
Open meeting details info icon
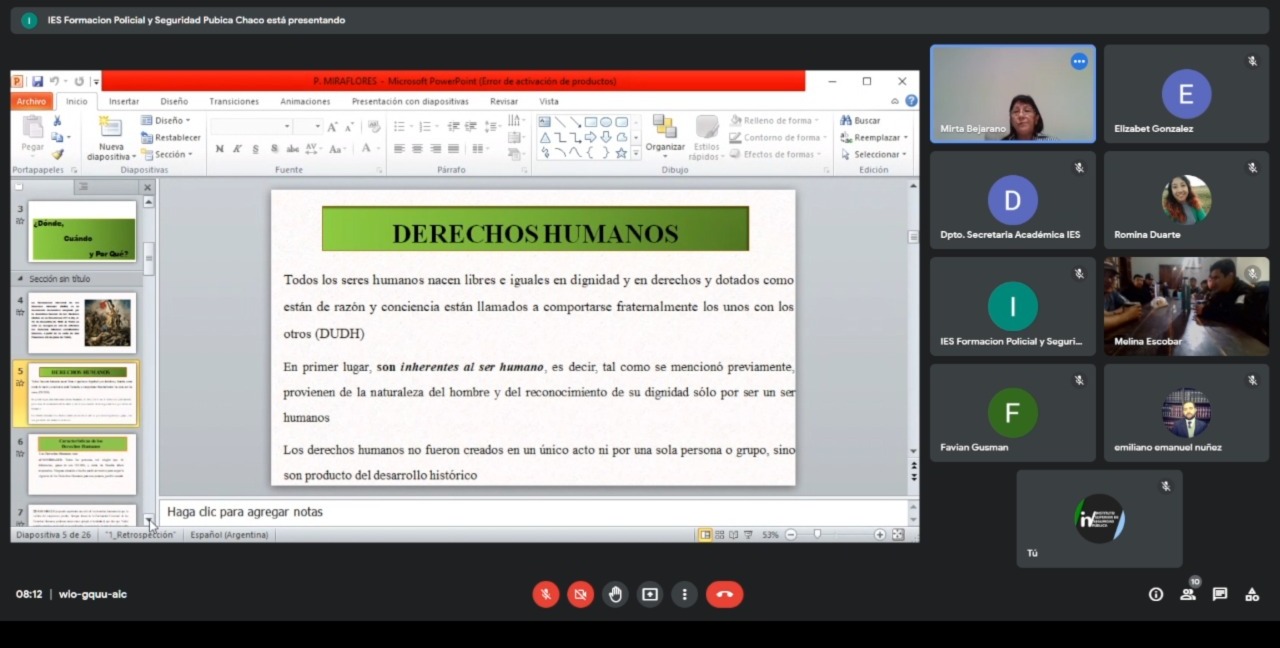coord(1156,594)
